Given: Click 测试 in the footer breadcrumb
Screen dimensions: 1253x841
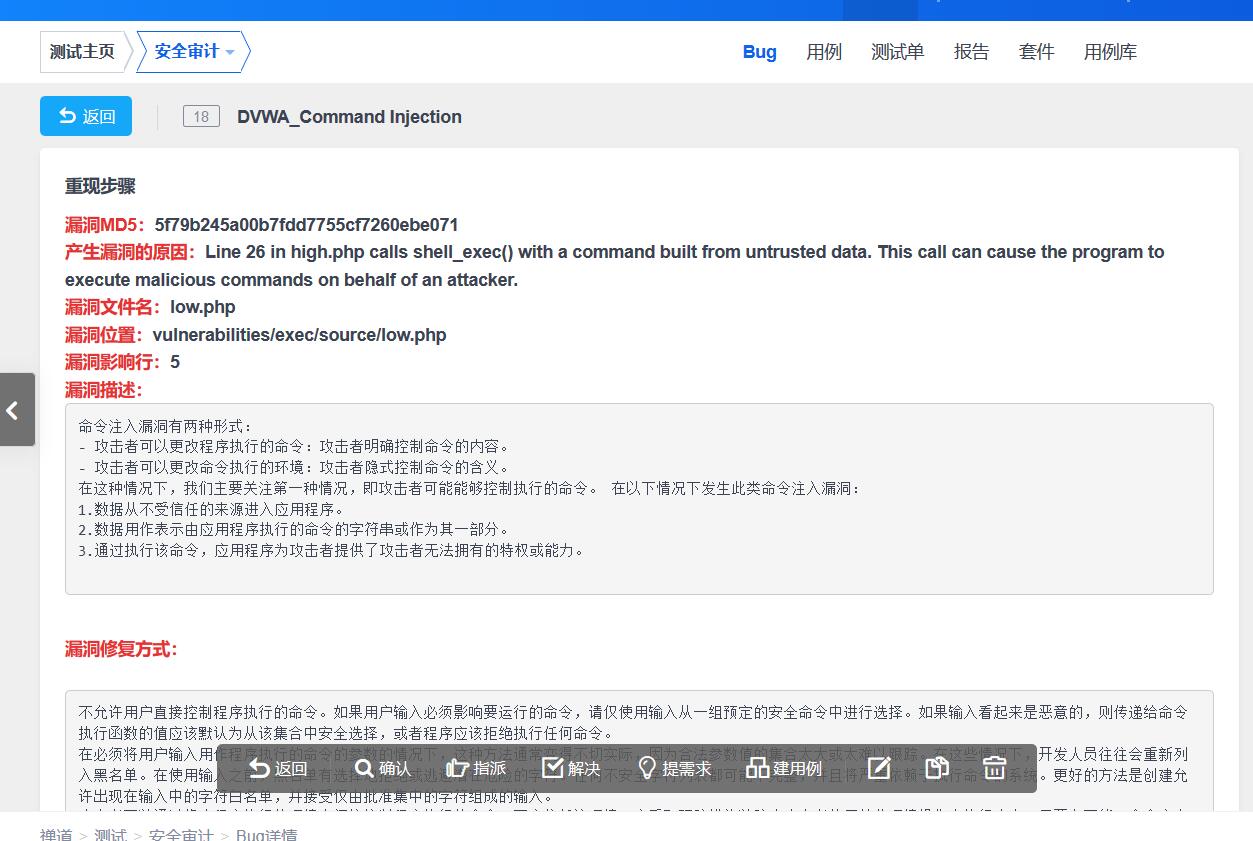Looking at the screenshot, I should point(110,835).
